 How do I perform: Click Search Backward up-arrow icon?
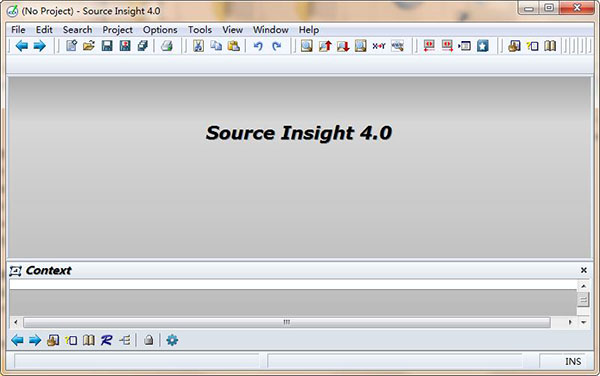(x=325, y=46)
